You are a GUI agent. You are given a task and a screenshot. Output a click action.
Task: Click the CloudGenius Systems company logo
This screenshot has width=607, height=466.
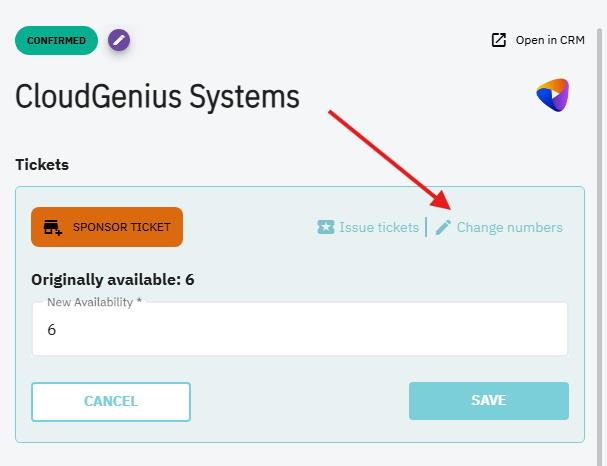point(552,95)
